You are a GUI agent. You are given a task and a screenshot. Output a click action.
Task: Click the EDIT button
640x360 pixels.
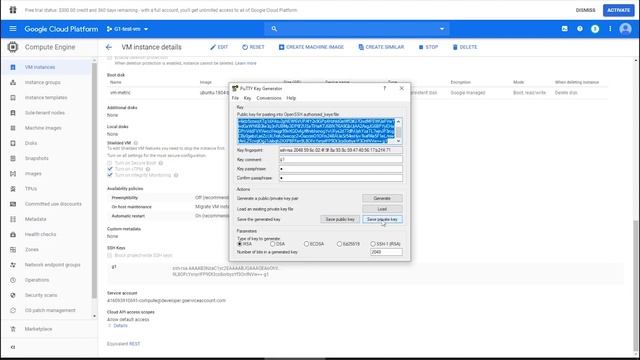[219, 47]
